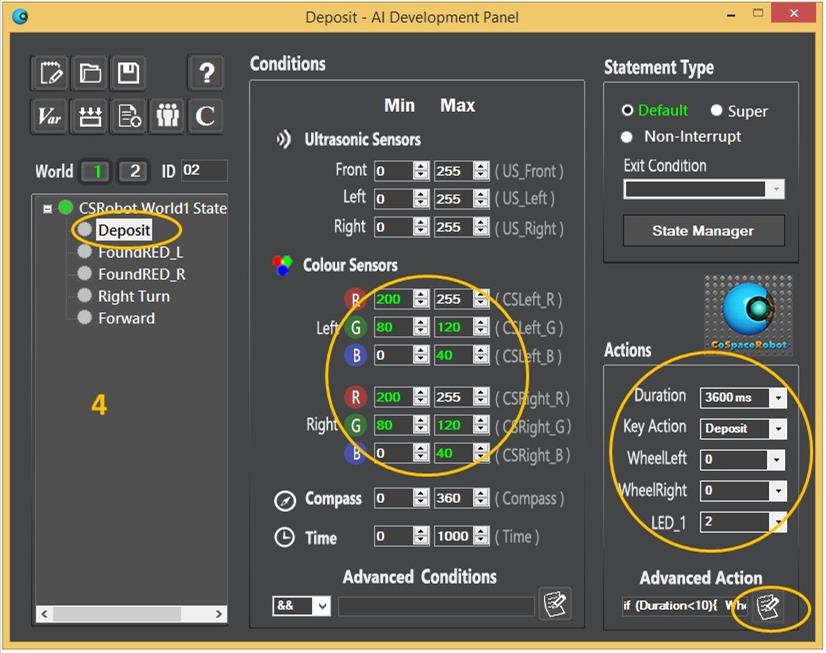This screenshot has width=826, height=653.
Task: Expand the Exit Condition dropdown
Action: click(775, 189)
